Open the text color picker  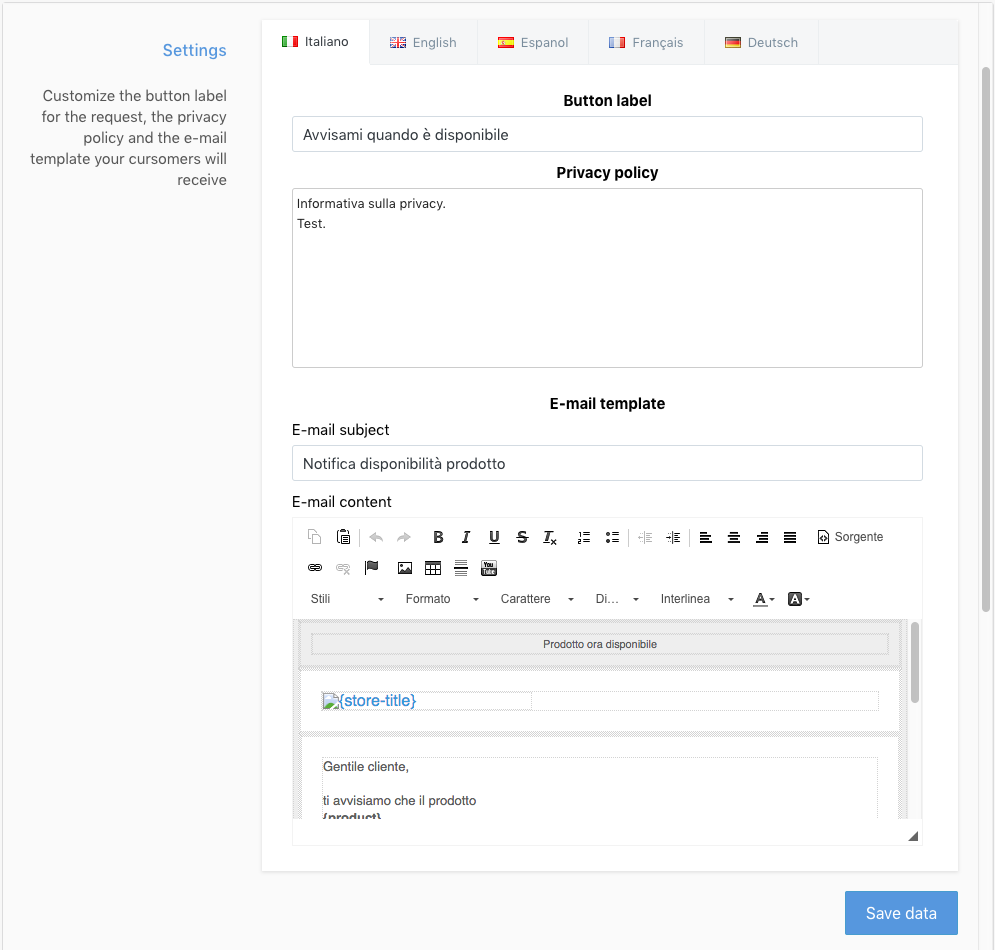click(x=762, y=598)
